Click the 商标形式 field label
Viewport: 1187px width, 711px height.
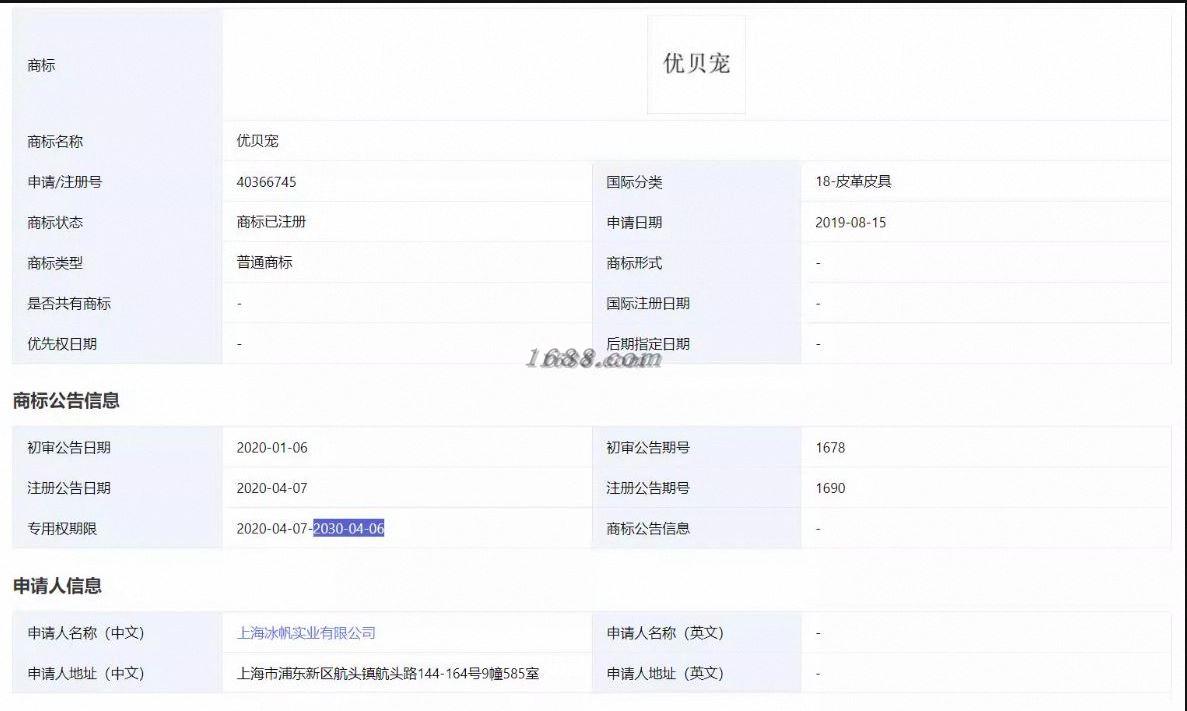[x=634, y=263]
